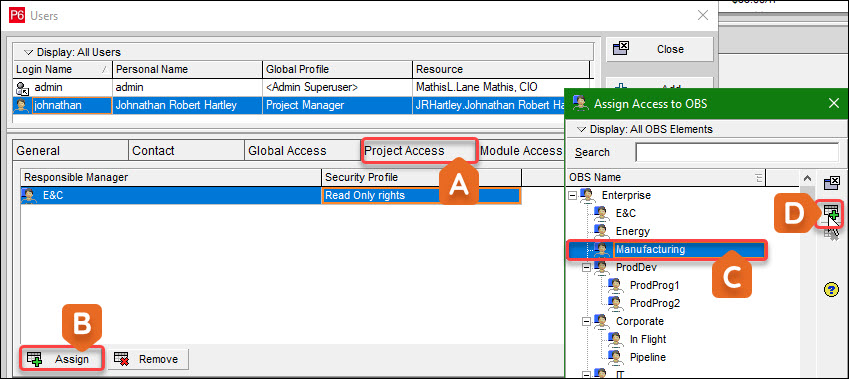Open the Project Access tab

[419, 151]
